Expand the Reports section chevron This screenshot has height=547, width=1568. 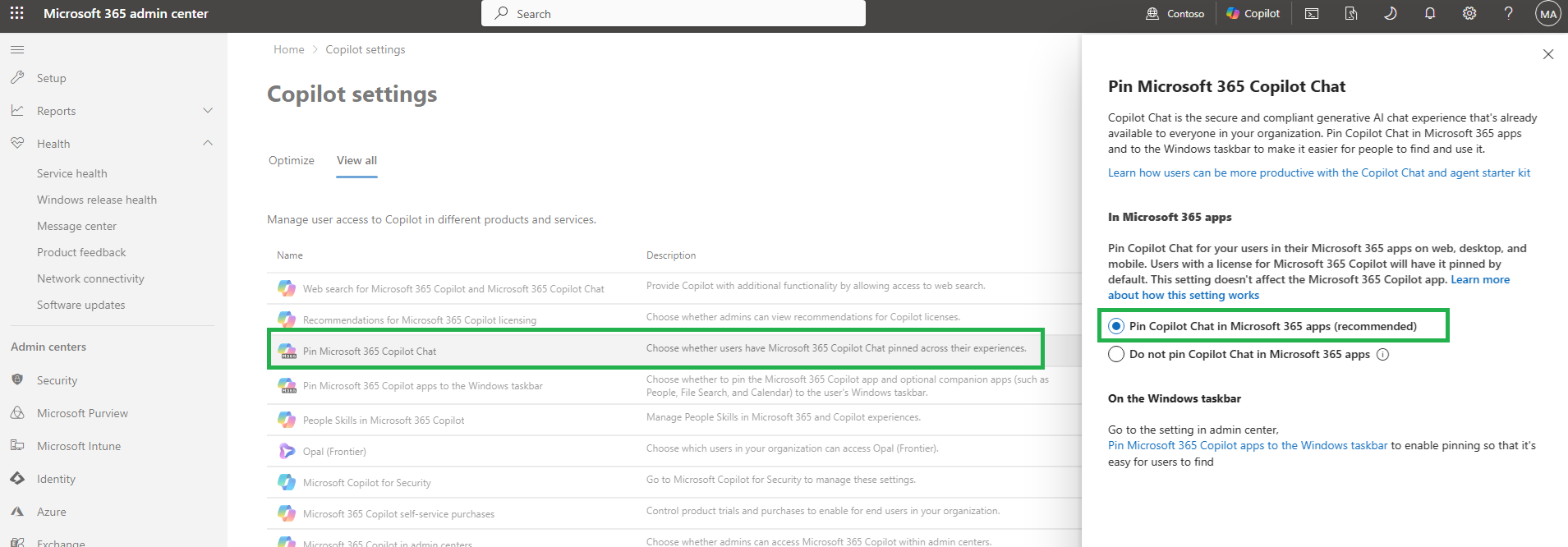click(x=208, y=110)
